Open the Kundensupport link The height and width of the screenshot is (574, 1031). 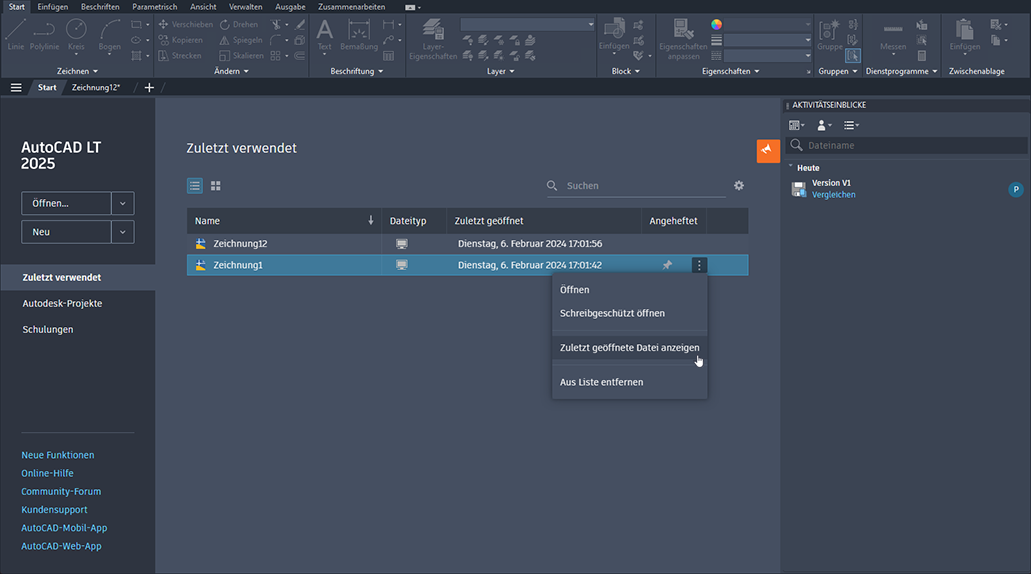click(54, 510)
